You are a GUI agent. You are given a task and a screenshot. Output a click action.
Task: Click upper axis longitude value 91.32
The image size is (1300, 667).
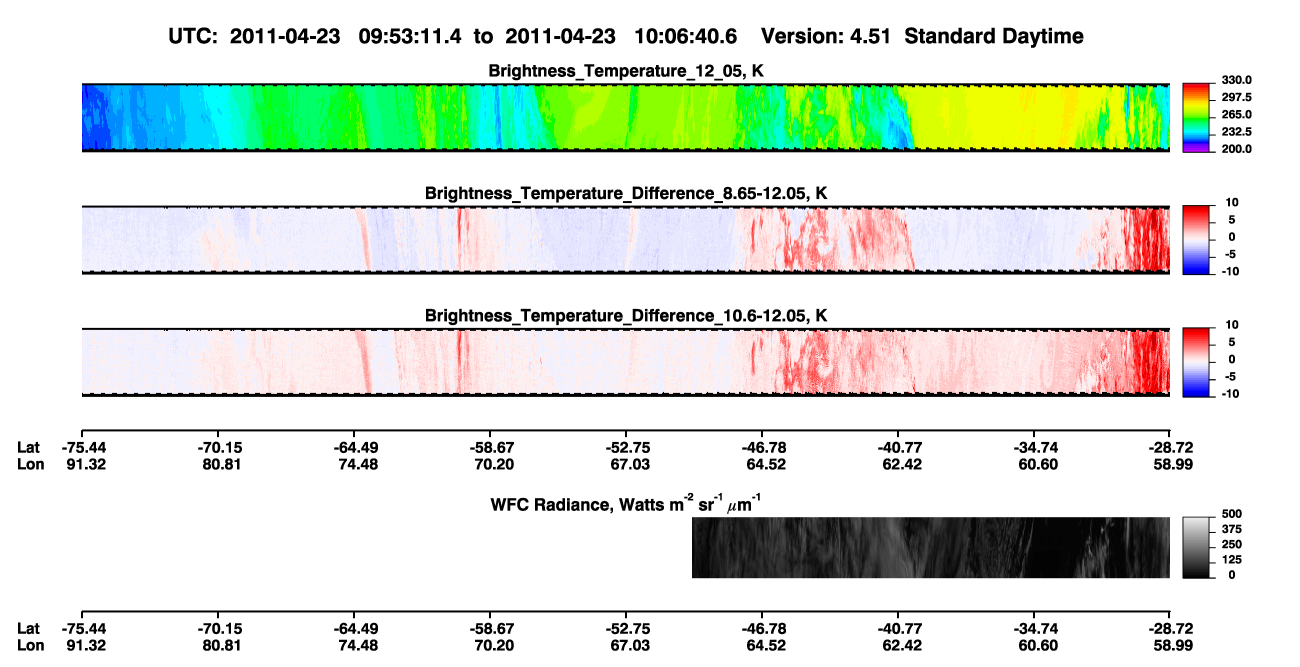(x=86, y=464)
